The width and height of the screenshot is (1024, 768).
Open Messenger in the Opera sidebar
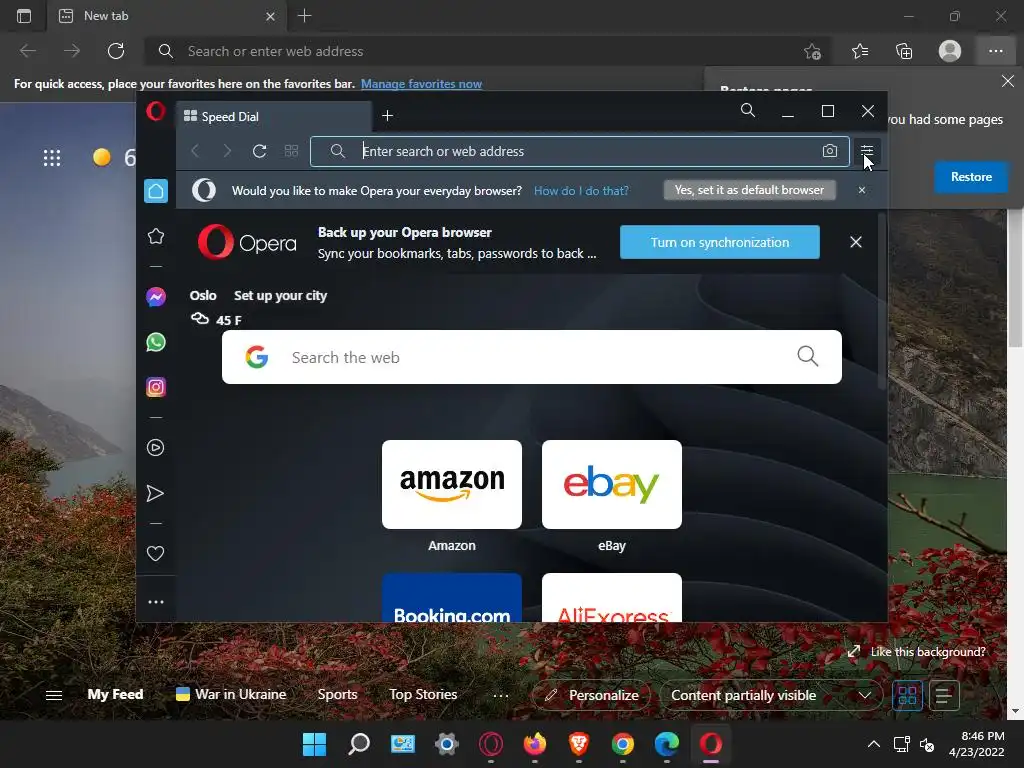(155, 297)
